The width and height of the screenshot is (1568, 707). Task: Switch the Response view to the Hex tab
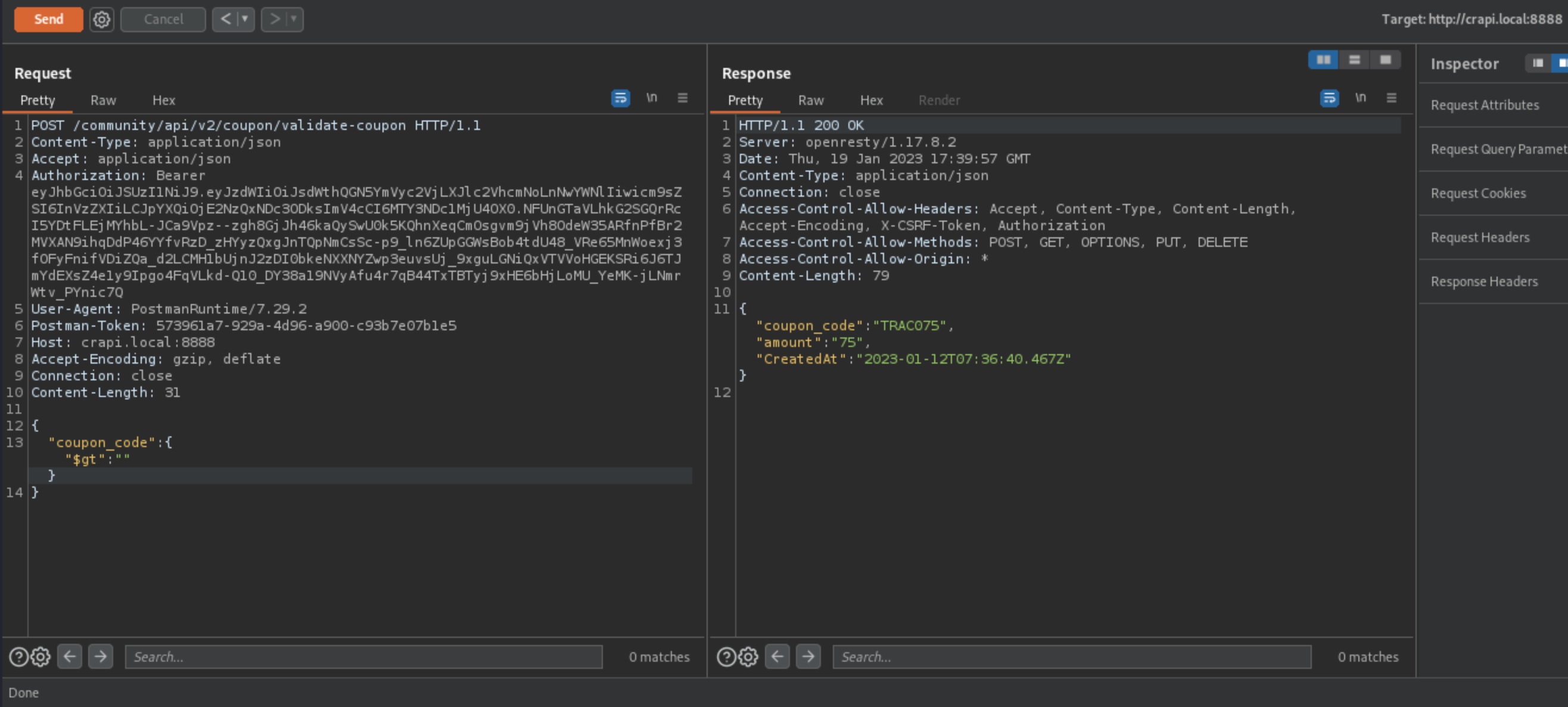pyautogui.click(x=871, y=101)
